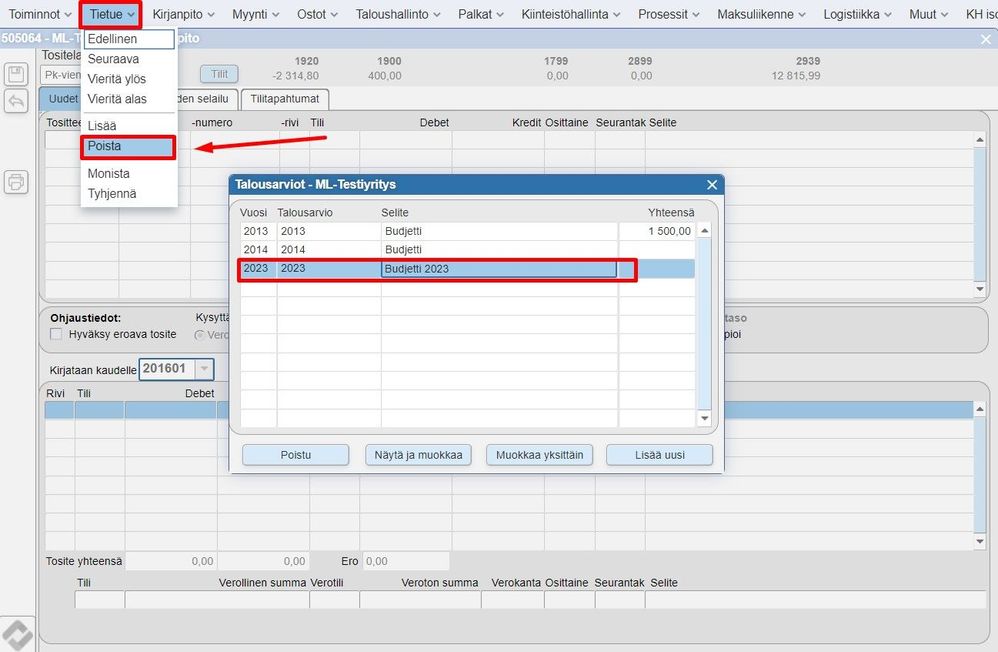The height and width of the screenshot is (652, 998).
Task: Expand the Toiminnot menu
Action: (x=39, y=14)
